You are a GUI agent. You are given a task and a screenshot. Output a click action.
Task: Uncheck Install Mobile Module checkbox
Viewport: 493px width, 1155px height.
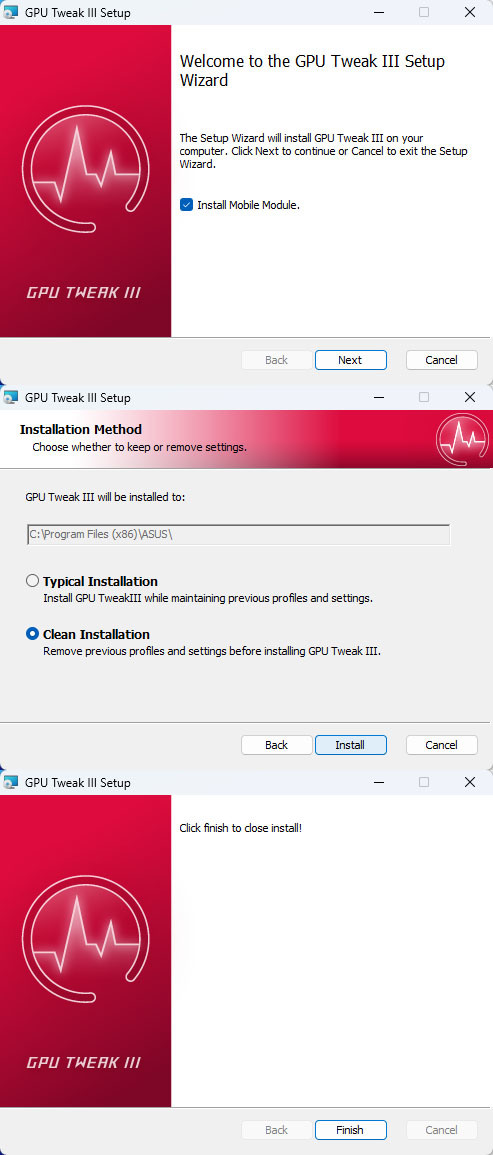click(x=186, y=205)
